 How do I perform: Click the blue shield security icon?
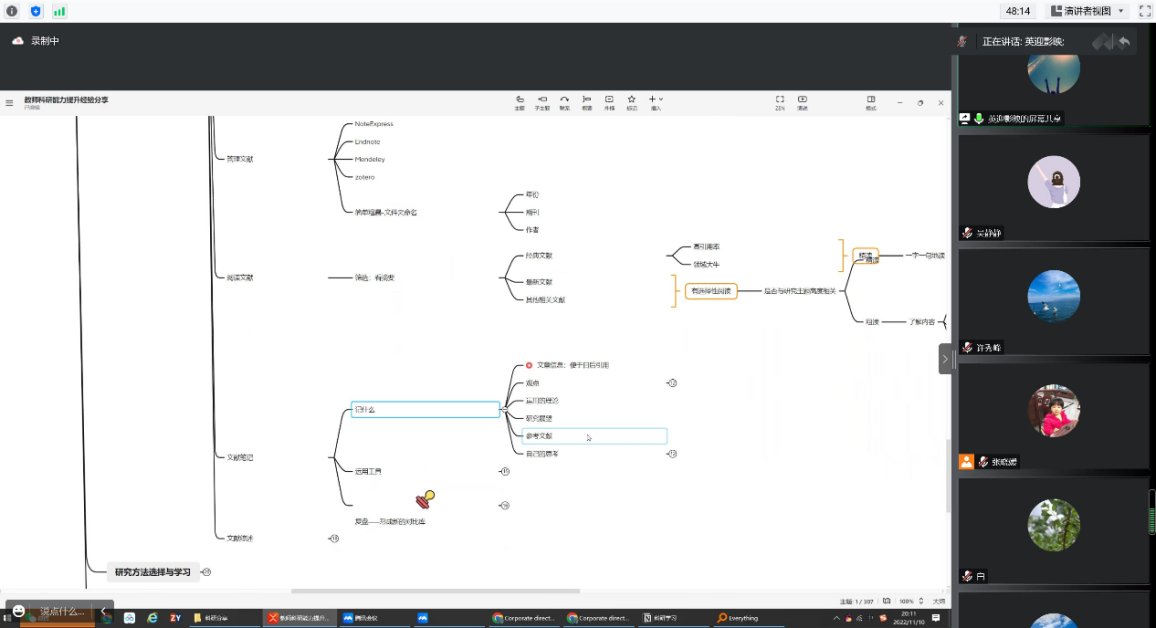(x=35, y=11)
